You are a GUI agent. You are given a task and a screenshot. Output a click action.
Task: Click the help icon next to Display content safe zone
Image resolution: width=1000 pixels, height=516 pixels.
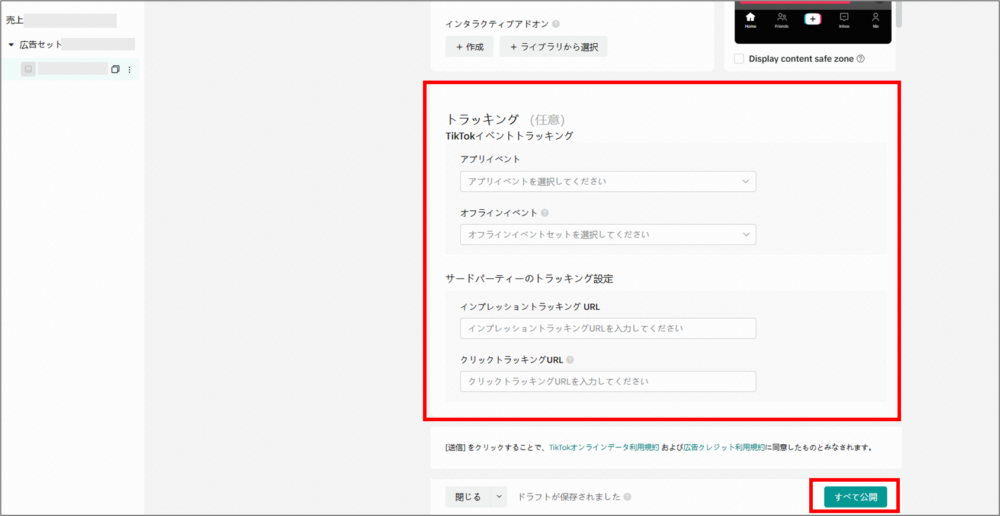(x=860, y=59)
